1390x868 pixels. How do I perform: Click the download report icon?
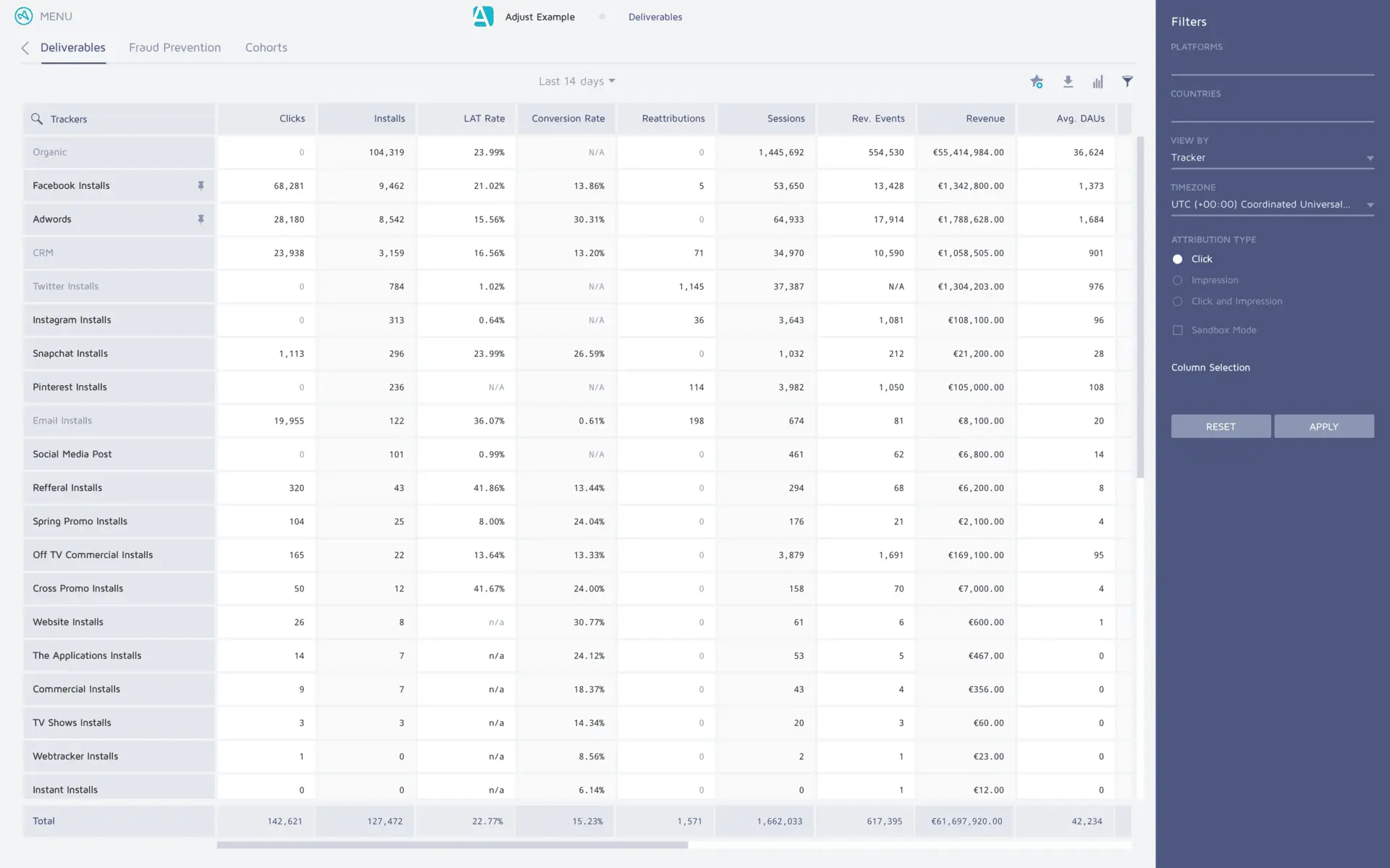point(1068,82)
